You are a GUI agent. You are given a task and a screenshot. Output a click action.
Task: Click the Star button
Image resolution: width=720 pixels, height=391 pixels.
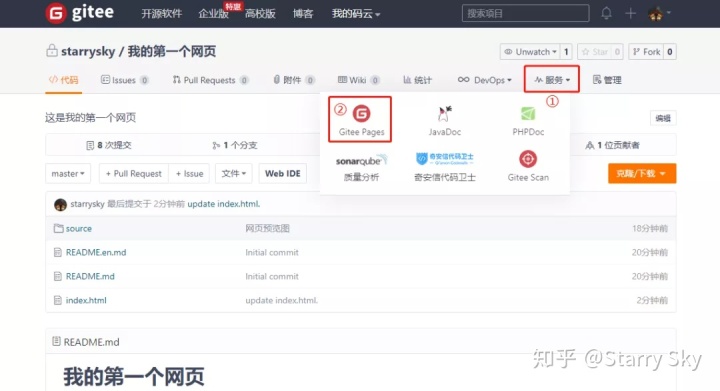pos(595,52)
